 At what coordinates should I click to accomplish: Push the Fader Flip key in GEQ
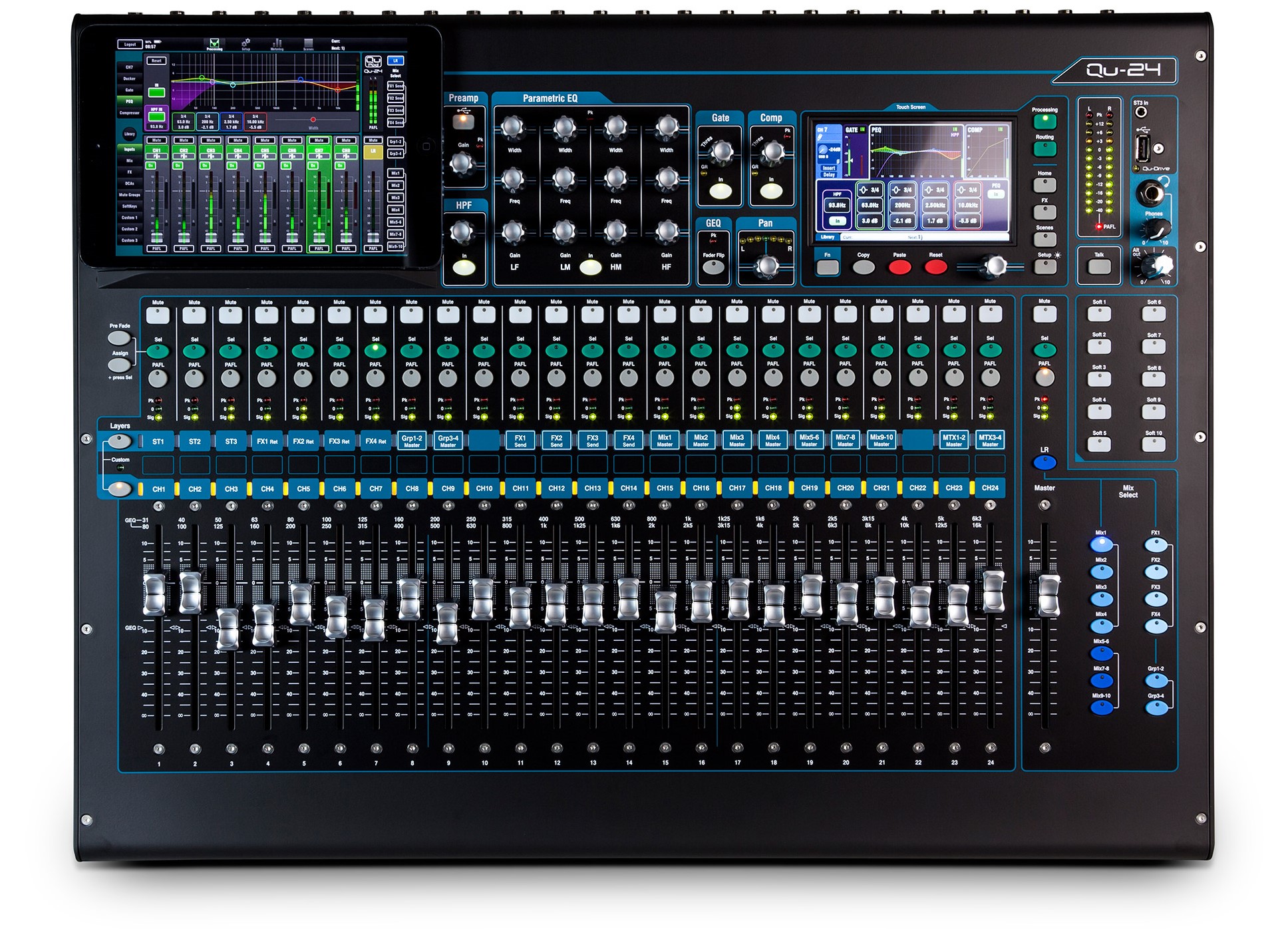(x=713, y=267)
